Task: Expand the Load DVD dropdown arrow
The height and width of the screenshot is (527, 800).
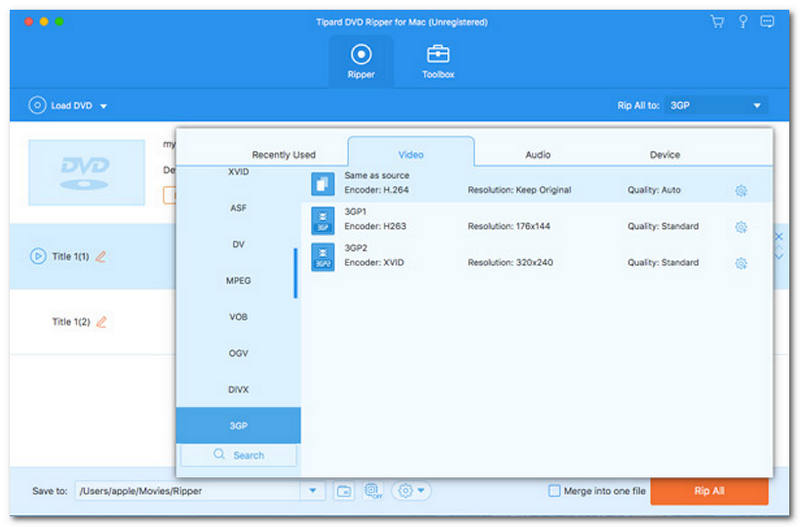Action: [104, 106]
